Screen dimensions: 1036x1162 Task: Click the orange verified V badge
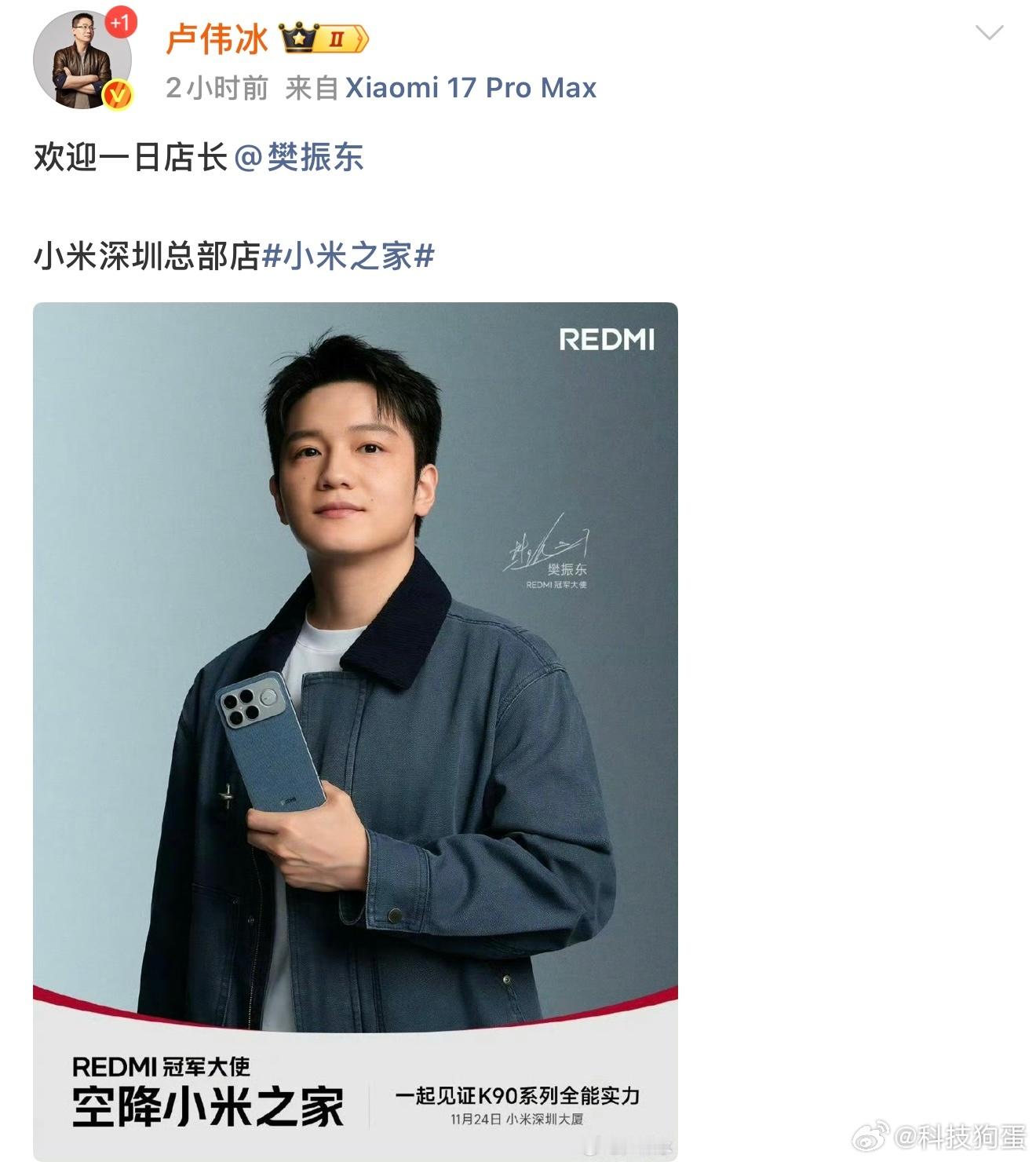click(119, 95)
